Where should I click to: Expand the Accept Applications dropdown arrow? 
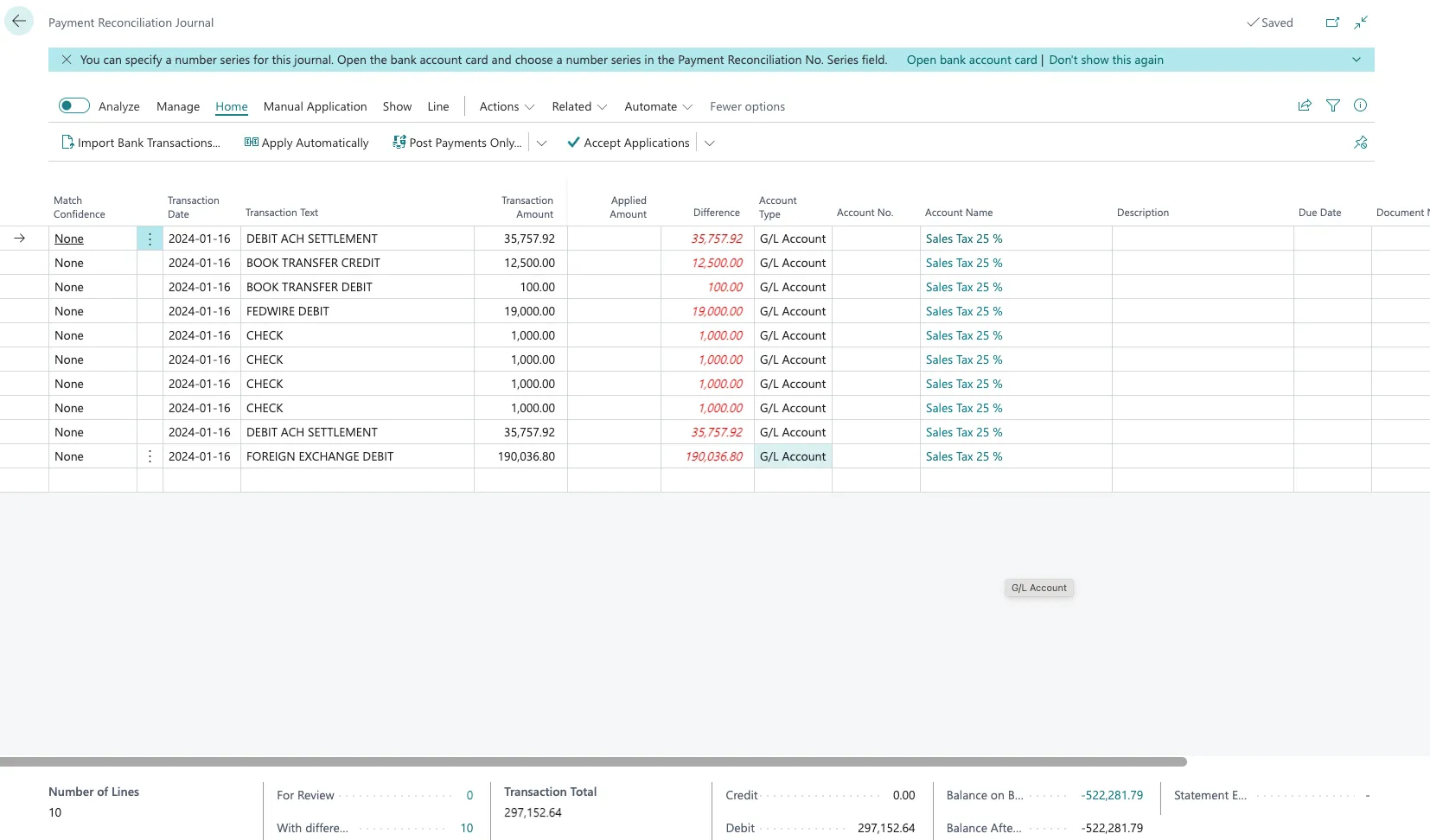click(x=710, y=143)
